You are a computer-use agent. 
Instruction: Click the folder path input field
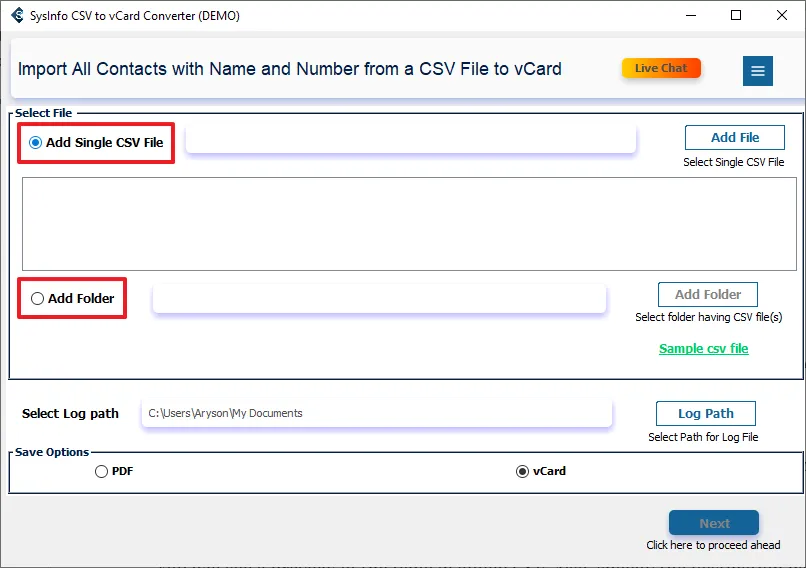coord(379,298)
